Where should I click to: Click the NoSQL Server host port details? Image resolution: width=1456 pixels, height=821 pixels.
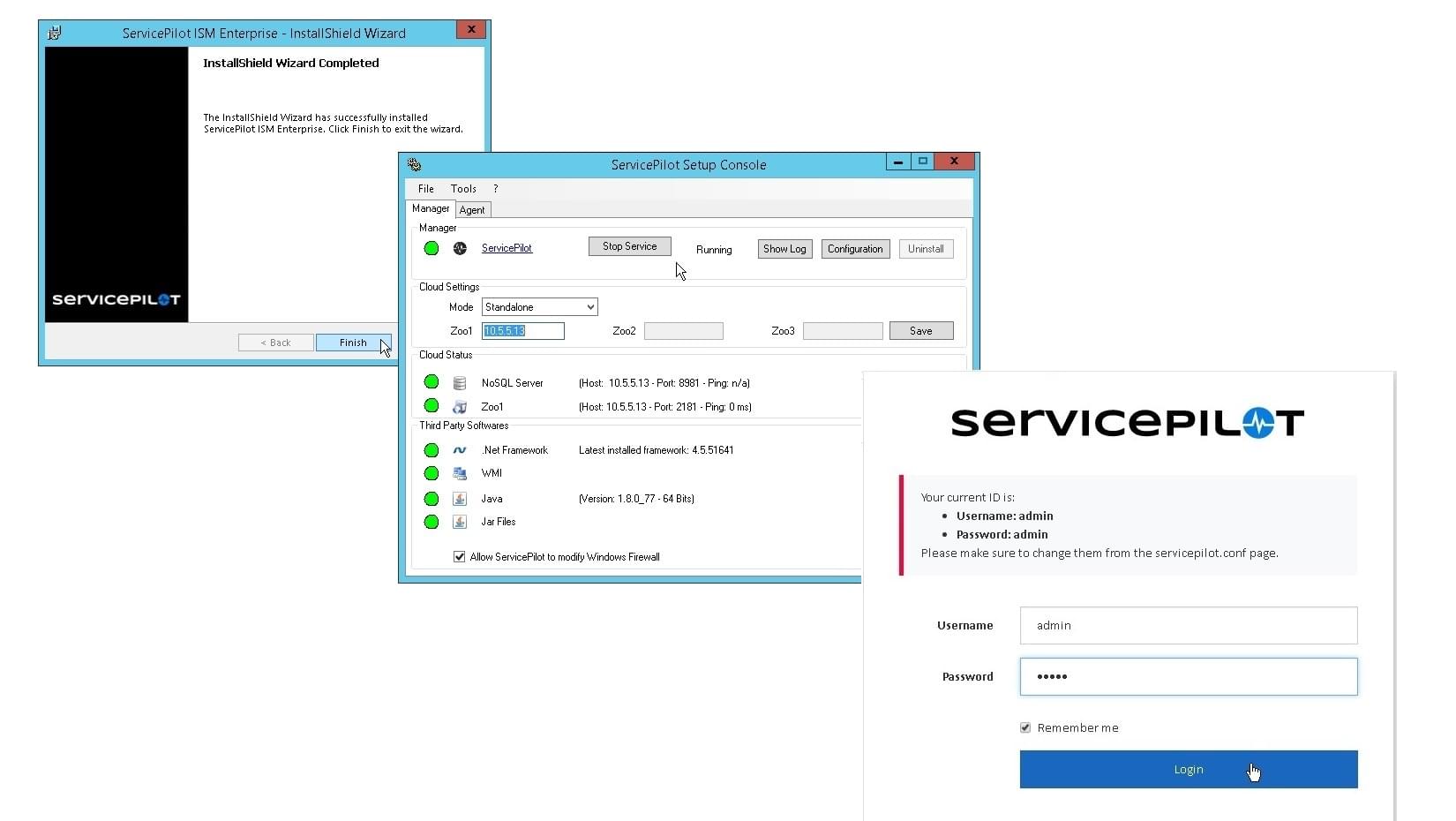pyautogui.click(x=664, y=383)
